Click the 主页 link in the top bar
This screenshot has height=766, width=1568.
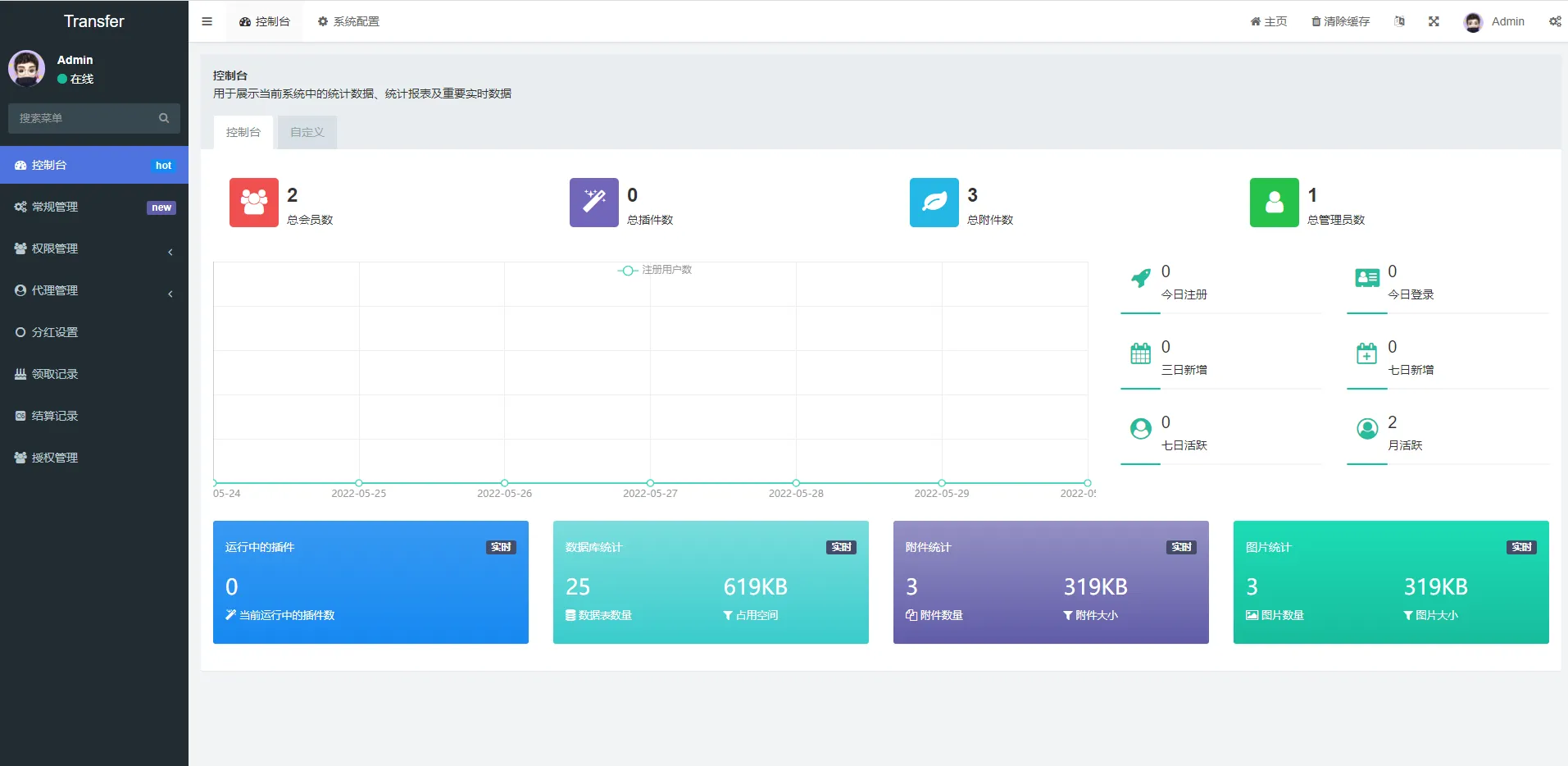(1269, 21)
